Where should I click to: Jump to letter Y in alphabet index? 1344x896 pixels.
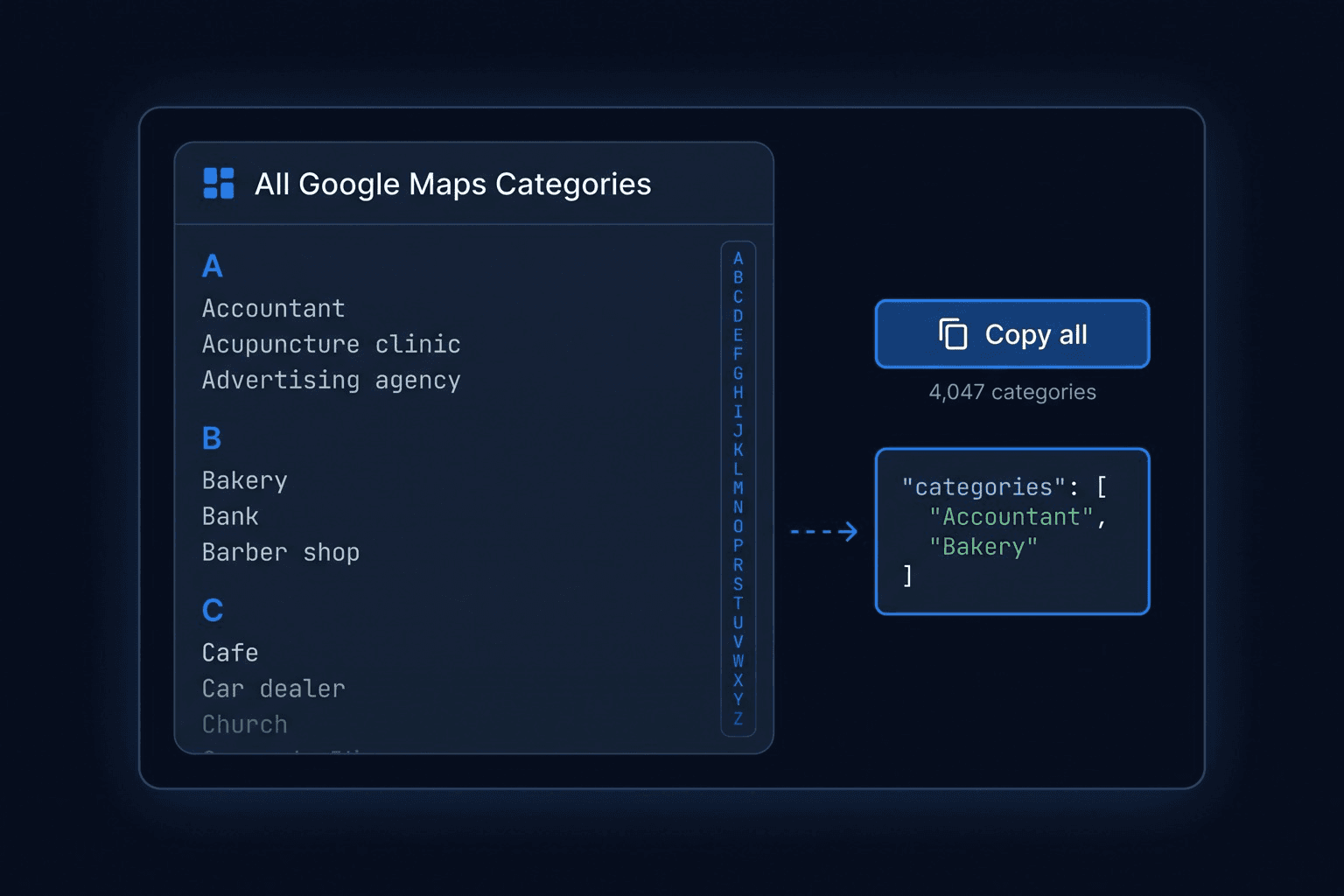(x=738, y=699)
